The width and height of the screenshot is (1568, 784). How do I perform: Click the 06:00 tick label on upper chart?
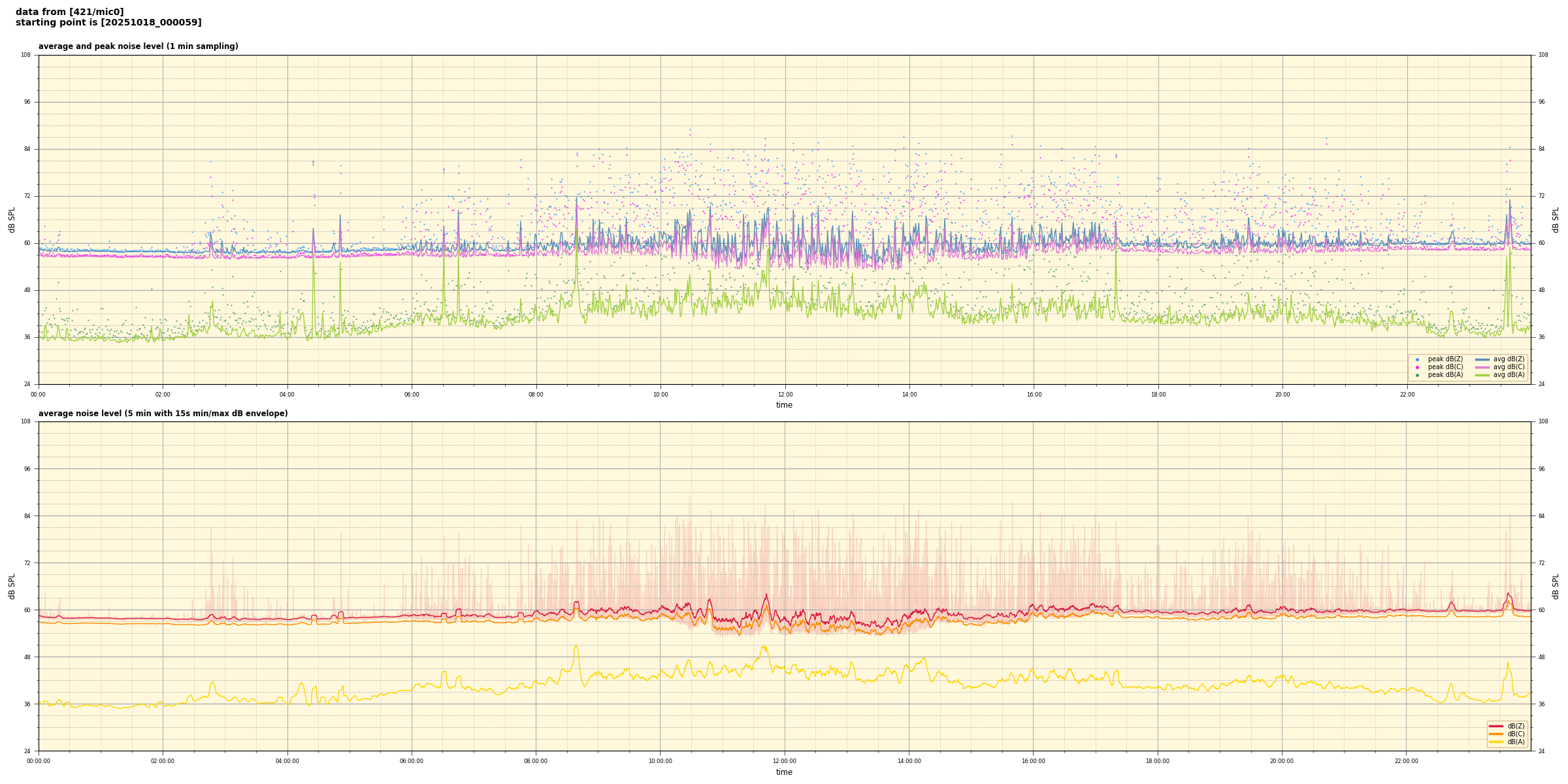(412, 395)
